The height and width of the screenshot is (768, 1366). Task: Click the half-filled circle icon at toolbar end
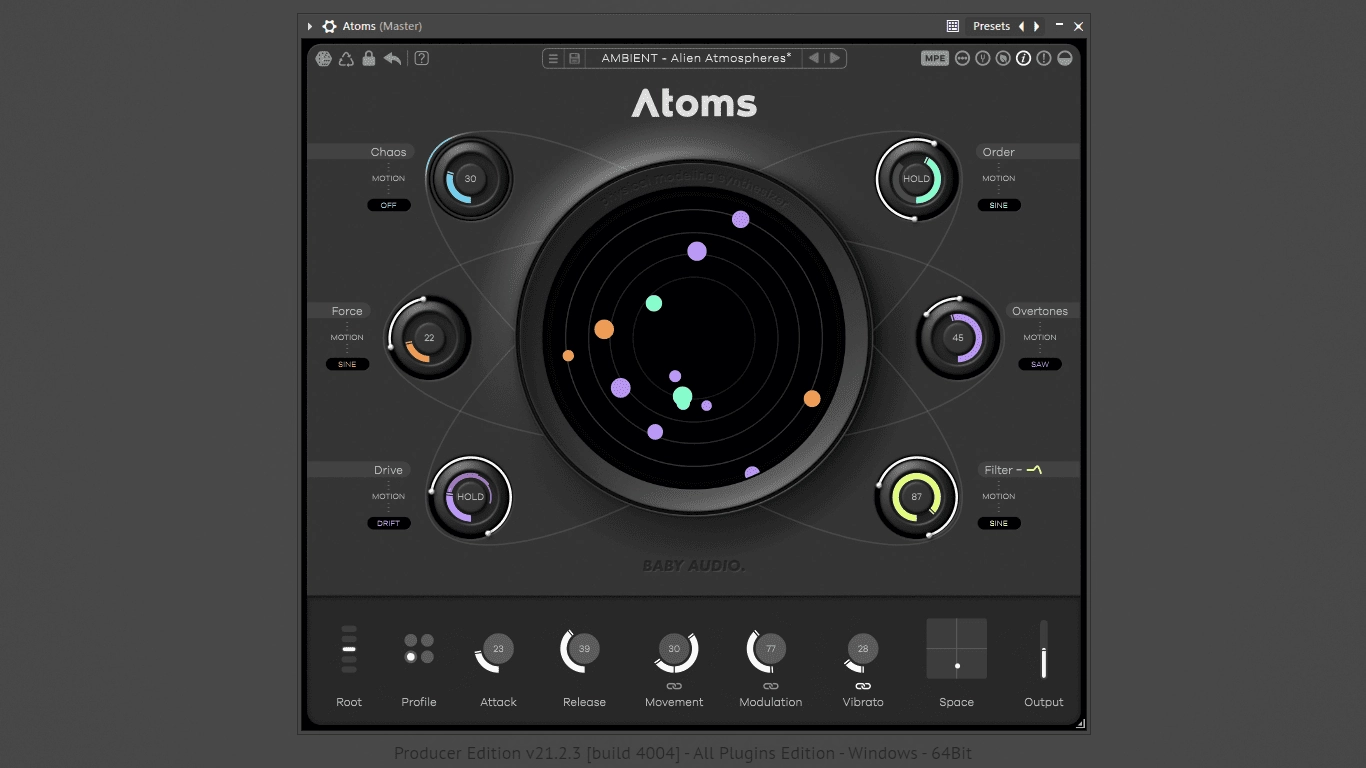click(x=1064, y=58)
